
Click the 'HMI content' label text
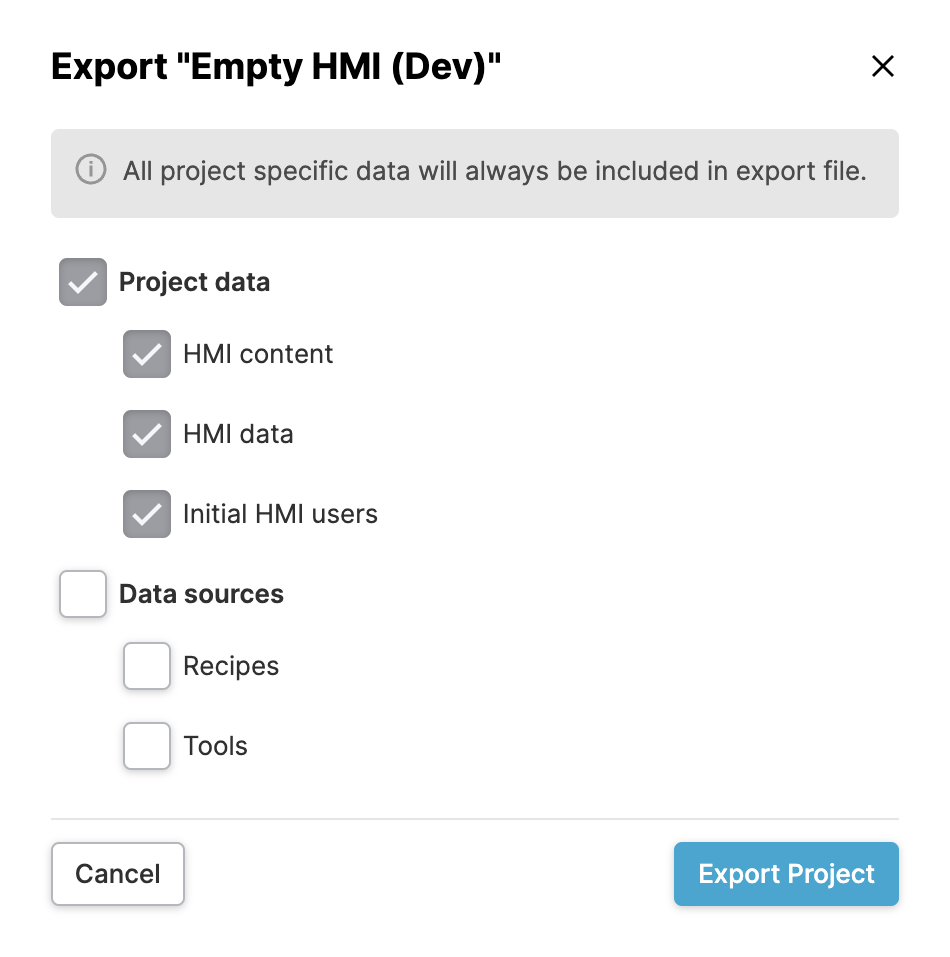tap(258, 354)
